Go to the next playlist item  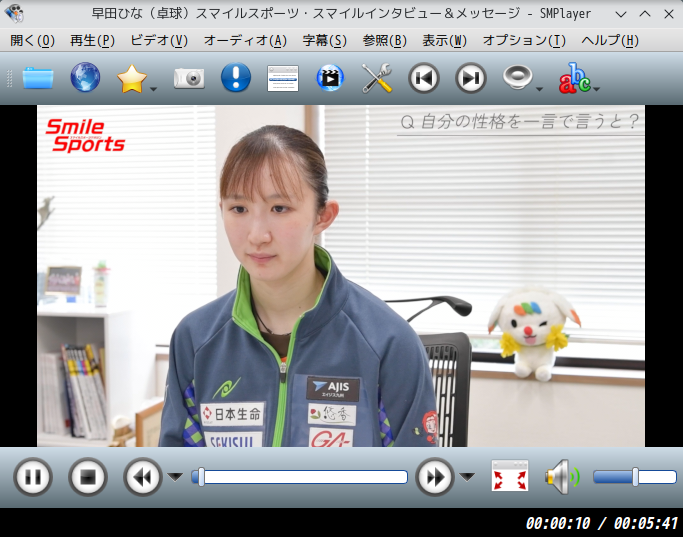coord(470,78)
